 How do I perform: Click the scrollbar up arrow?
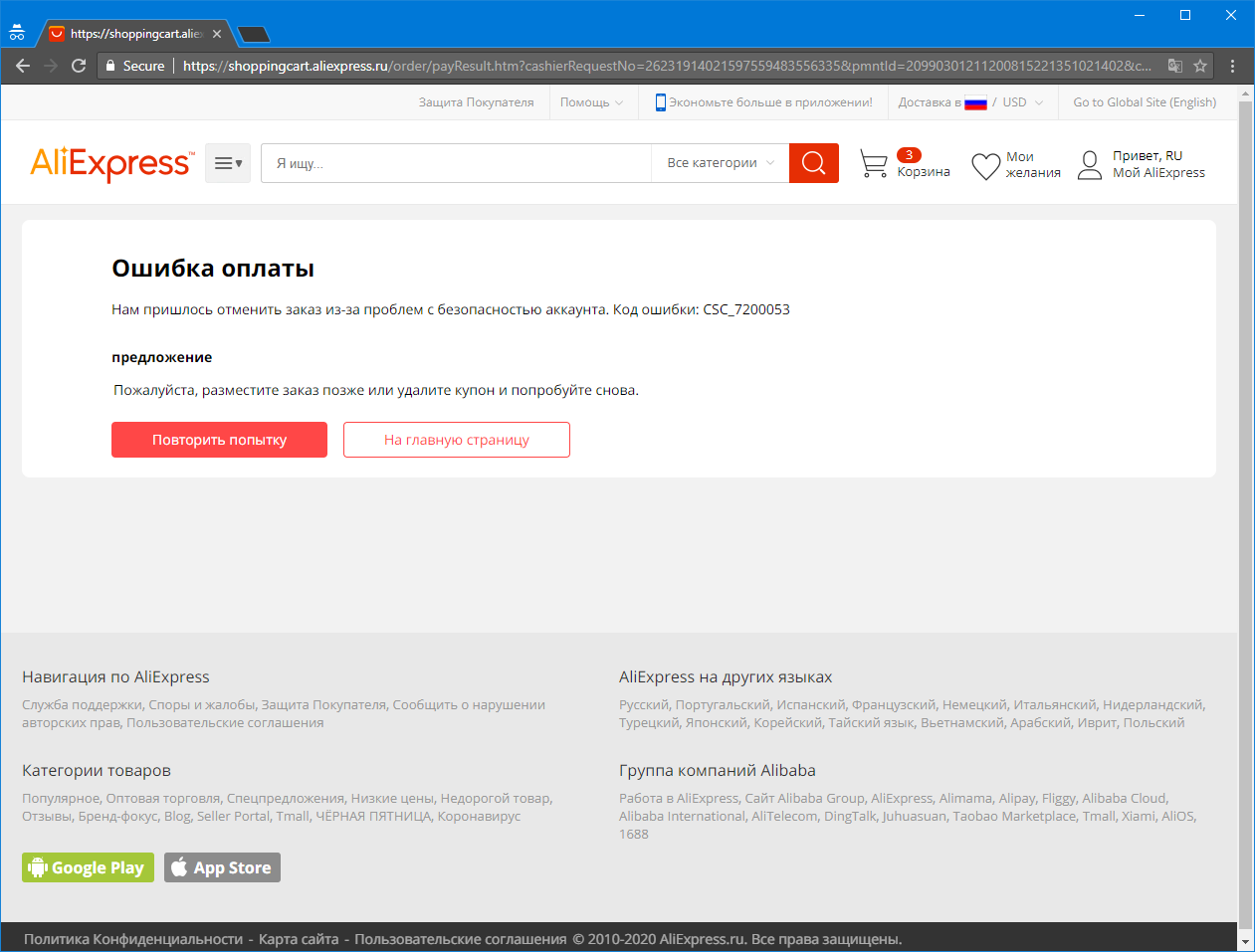click(x=1246, y=94)
